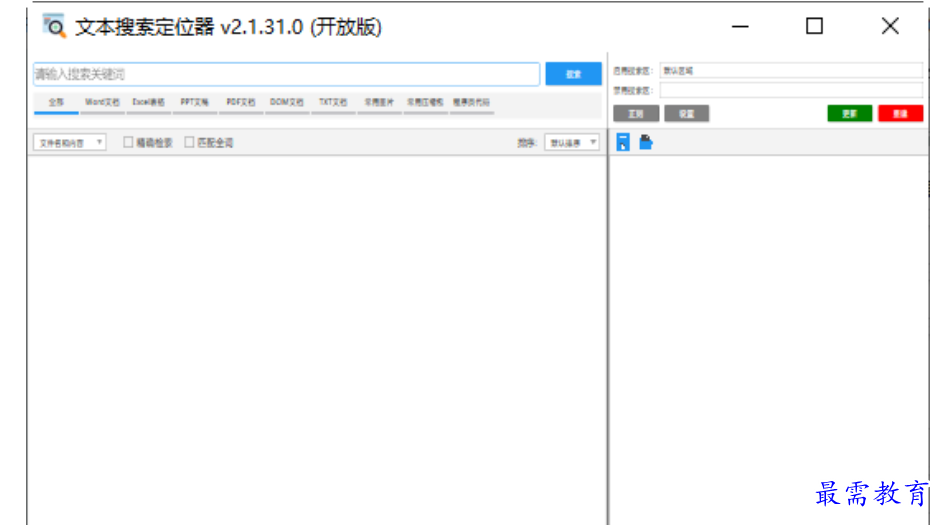
Task: Switch to the 程序员代码 tab
Action: tap(471, 103)
